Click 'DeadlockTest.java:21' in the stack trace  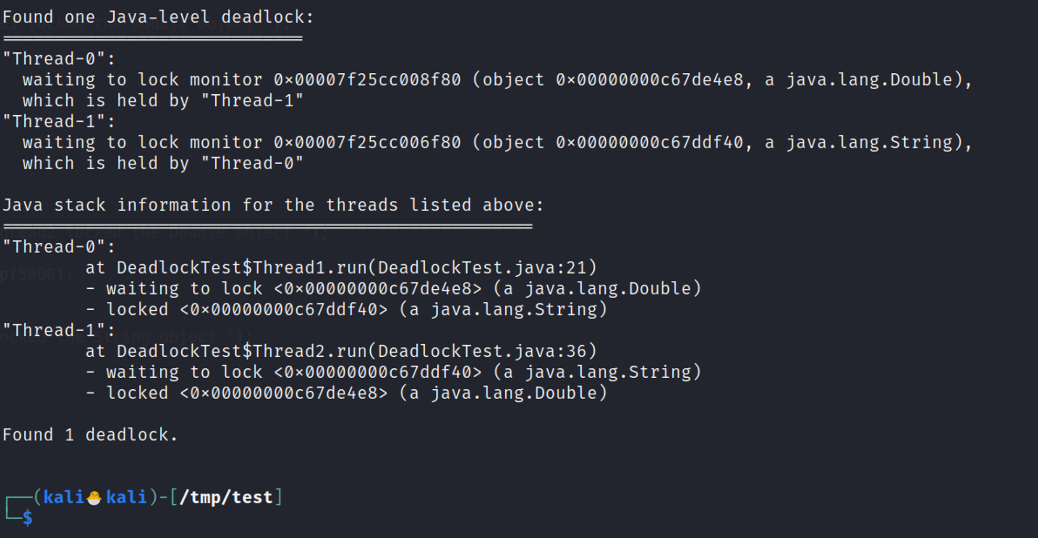click(482, 268)
